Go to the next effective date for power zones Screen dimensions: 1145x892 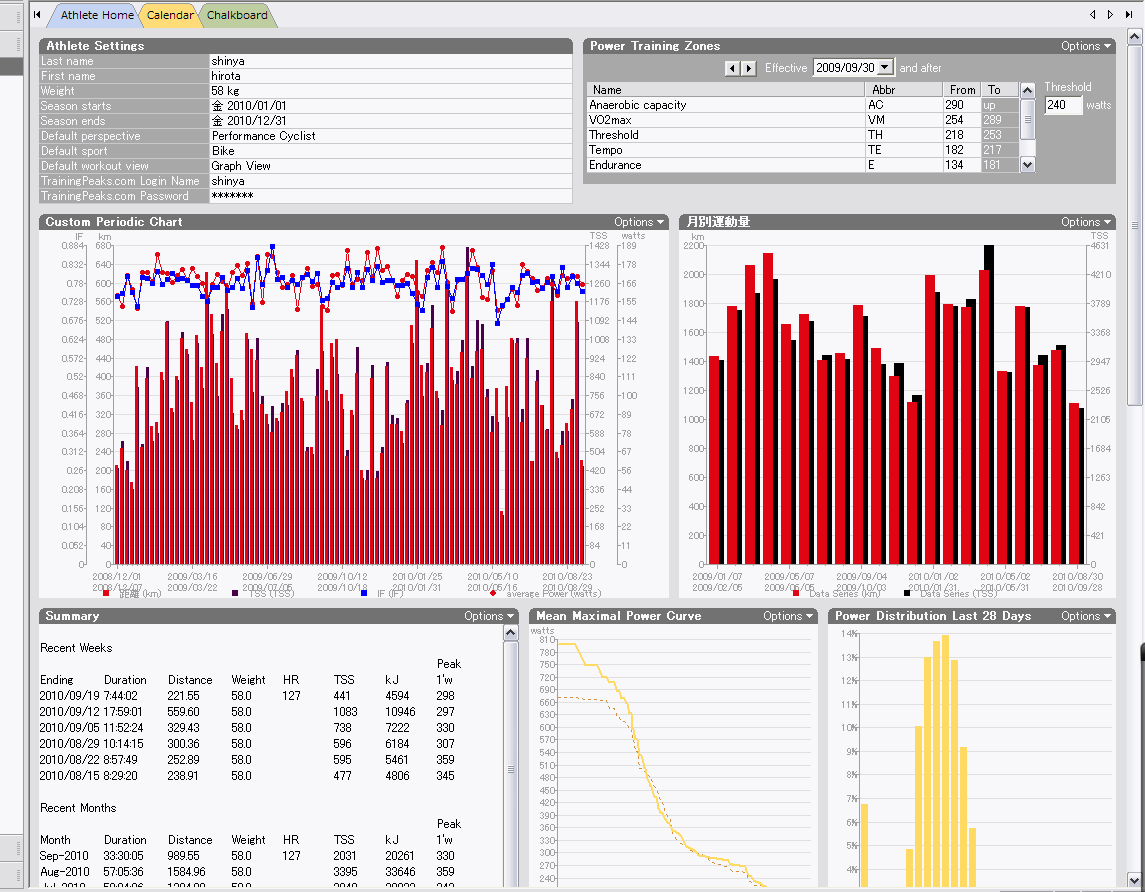tap(748, 68)
